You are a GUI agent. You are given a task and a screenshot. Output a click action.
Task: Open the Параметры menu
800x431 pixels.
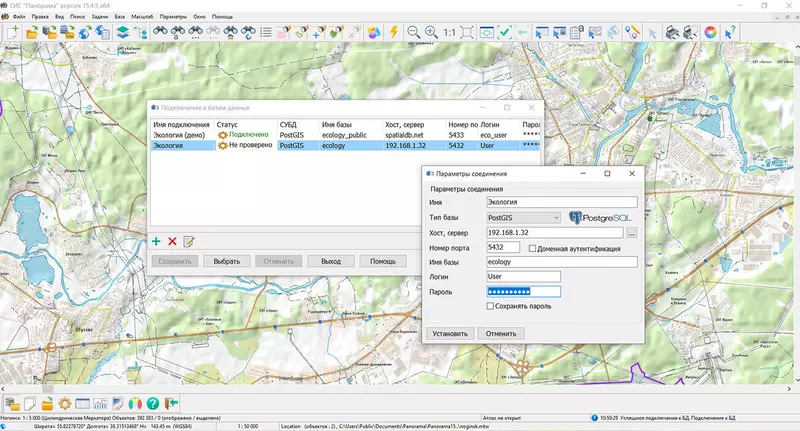click(x=173, y=17)
